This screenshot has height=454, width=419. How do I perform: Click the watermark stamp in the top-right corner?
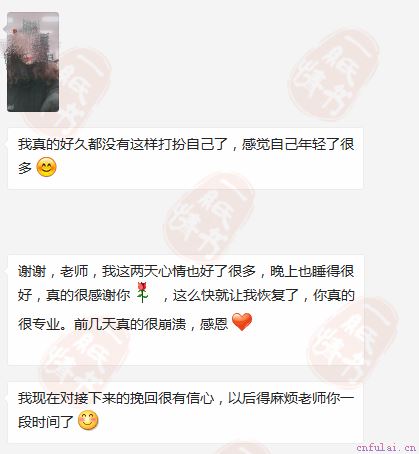point(334,75)
